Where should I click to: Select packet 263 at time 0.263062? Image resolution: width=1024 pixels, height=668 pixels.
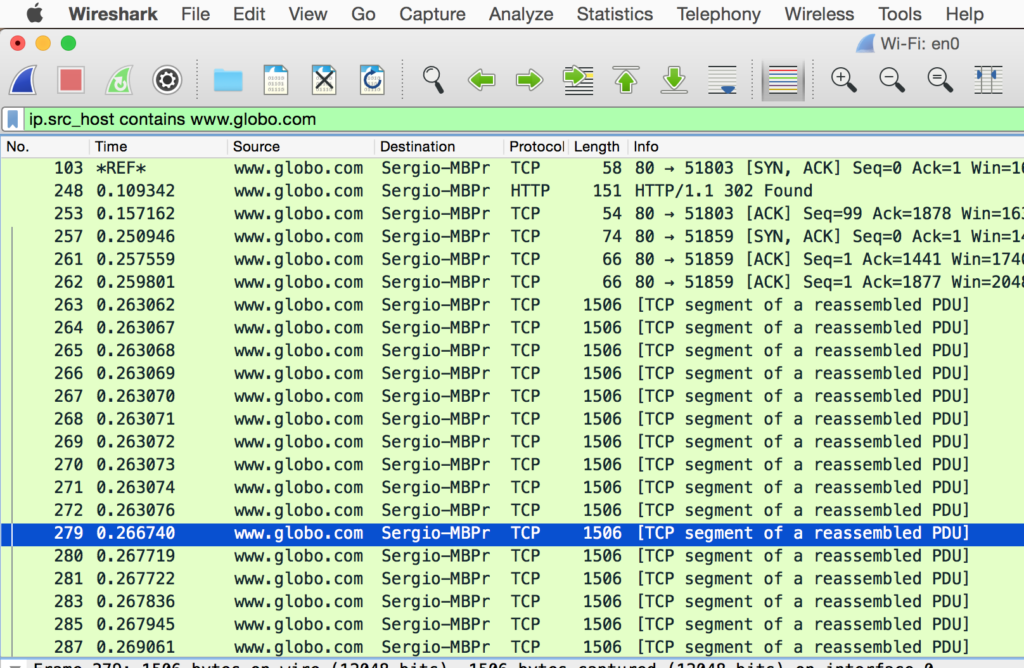pos(512,306)
